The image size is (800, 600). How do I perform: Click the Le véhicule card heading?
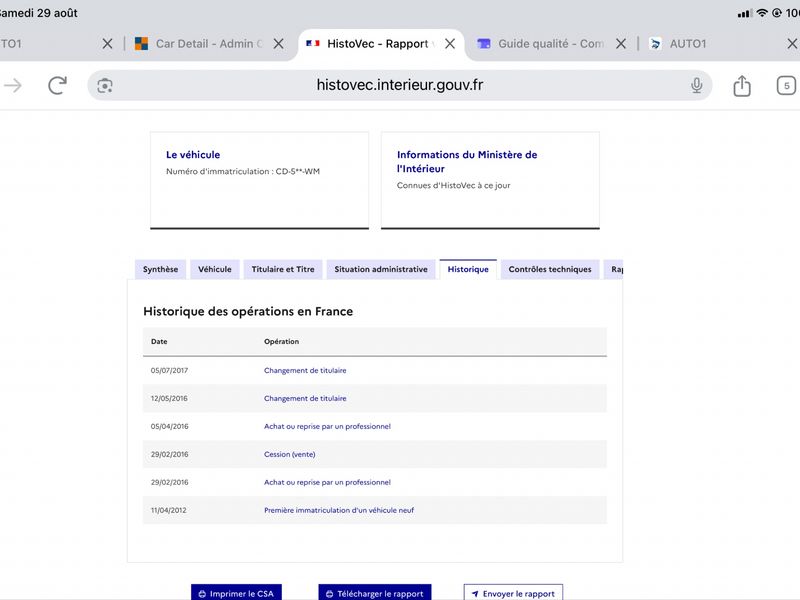[193, 155]
